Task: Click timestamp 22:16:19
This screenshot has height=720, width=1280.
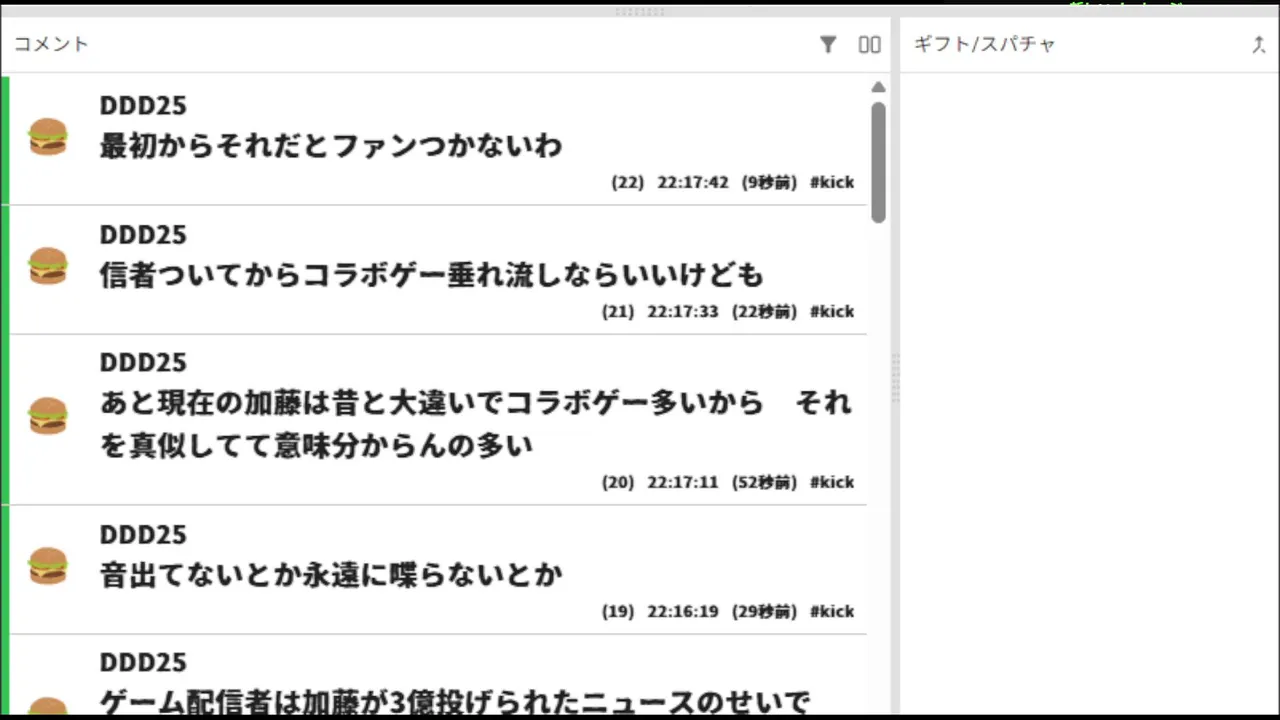Action: coord(683,611)
